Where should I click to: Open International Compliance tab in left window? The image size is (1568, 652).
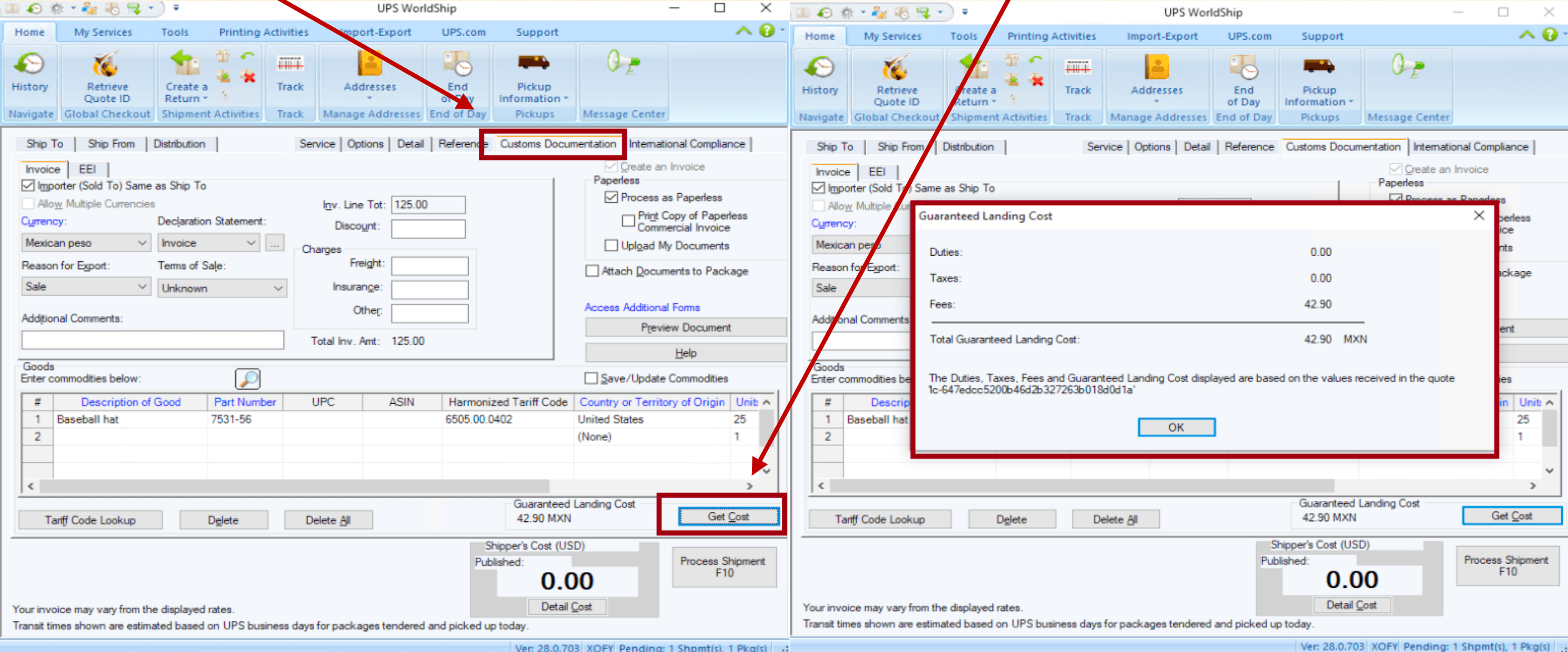687,144
